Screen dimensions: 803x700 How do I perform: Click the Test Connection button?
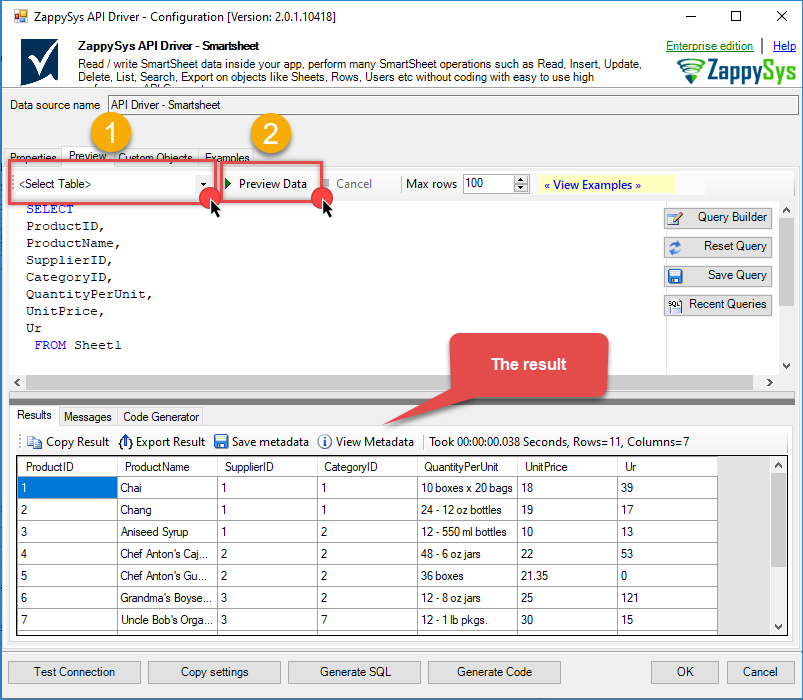(x=74, y=672)
